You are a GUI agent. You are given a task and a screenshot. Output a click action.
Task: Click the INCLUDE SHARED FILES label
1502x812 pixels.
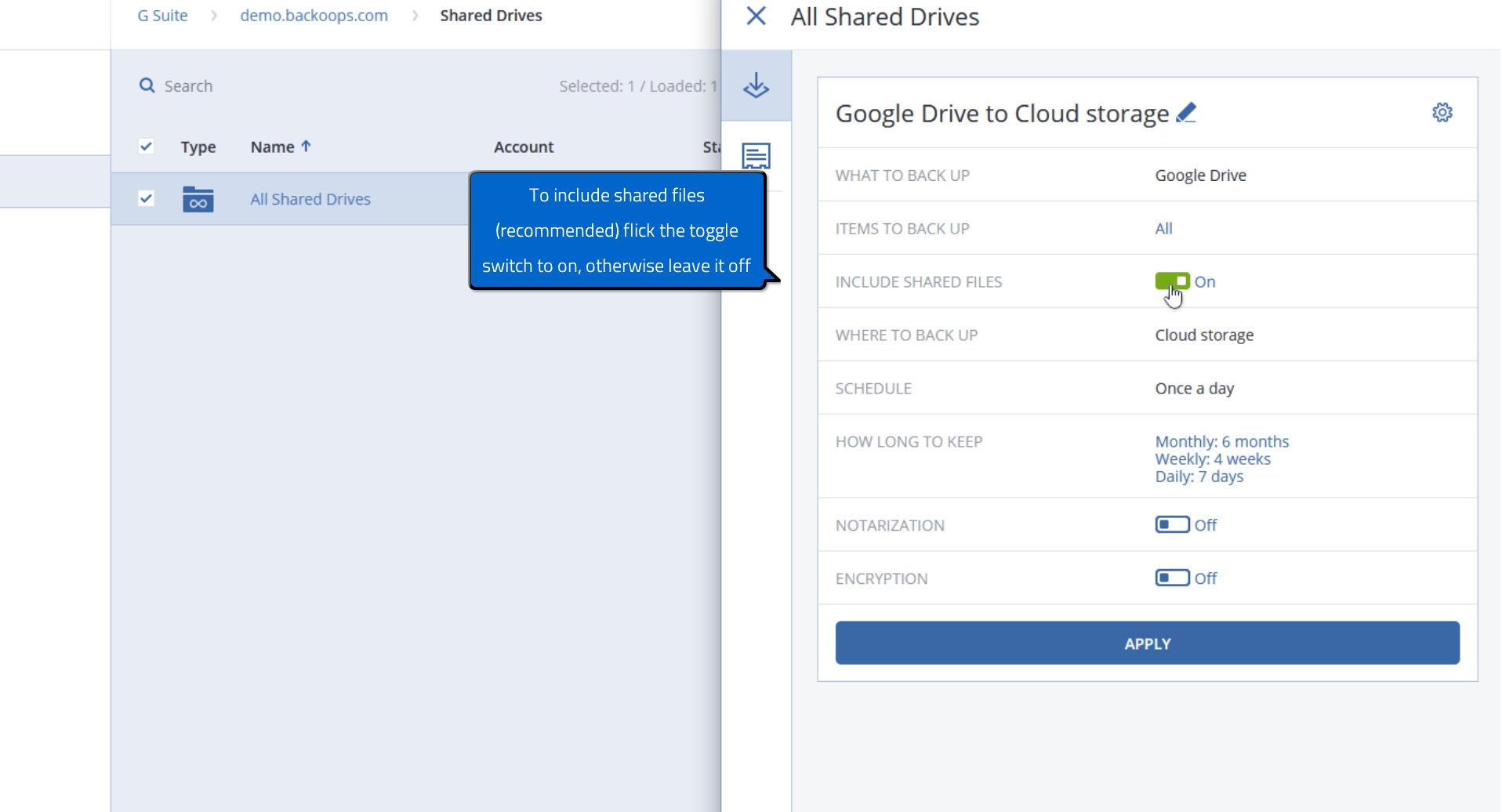tap(919, 281)
